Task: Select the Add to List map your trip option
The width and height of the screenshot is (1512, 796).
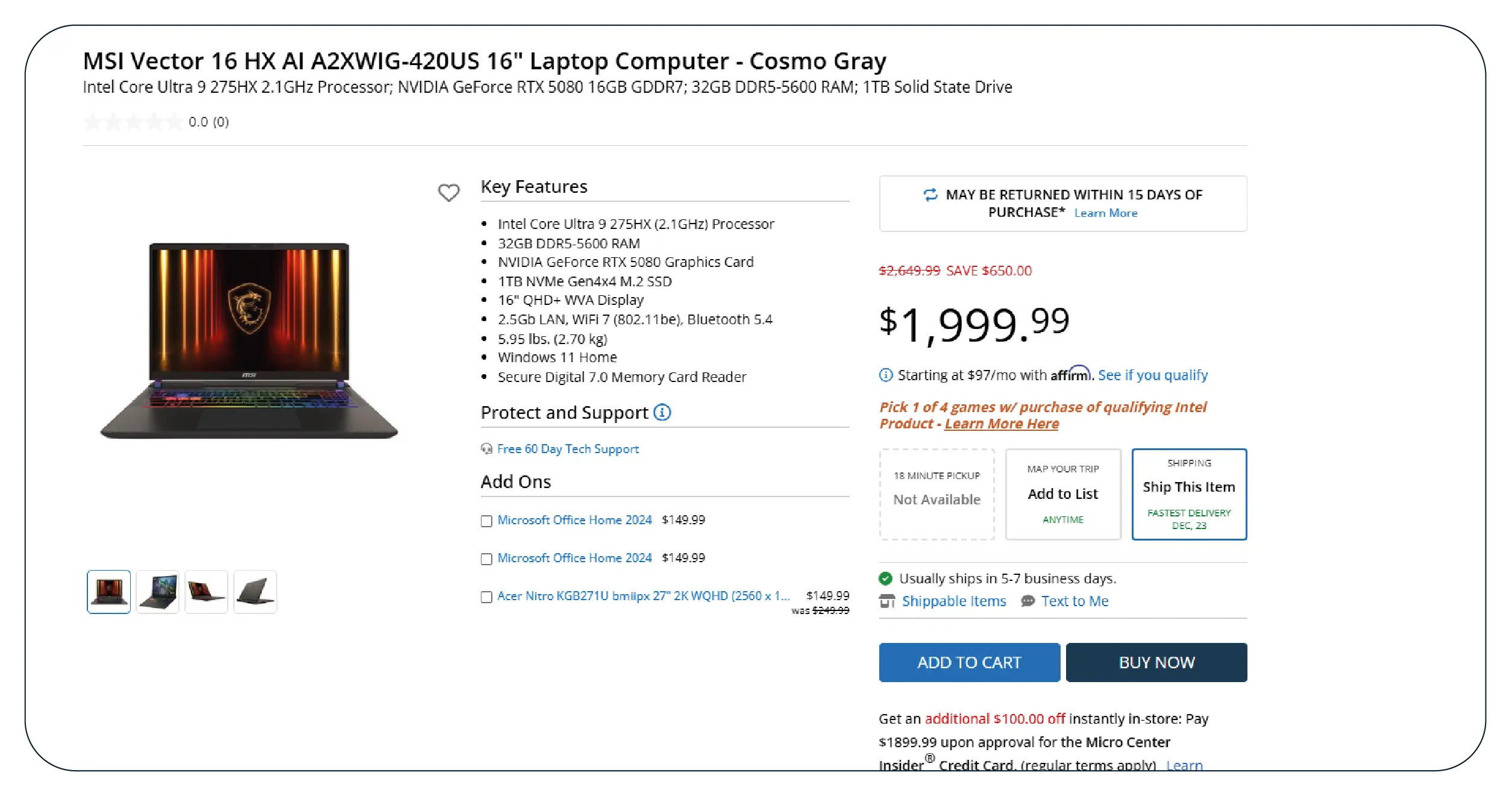Action: click(x=1062, y=494)
